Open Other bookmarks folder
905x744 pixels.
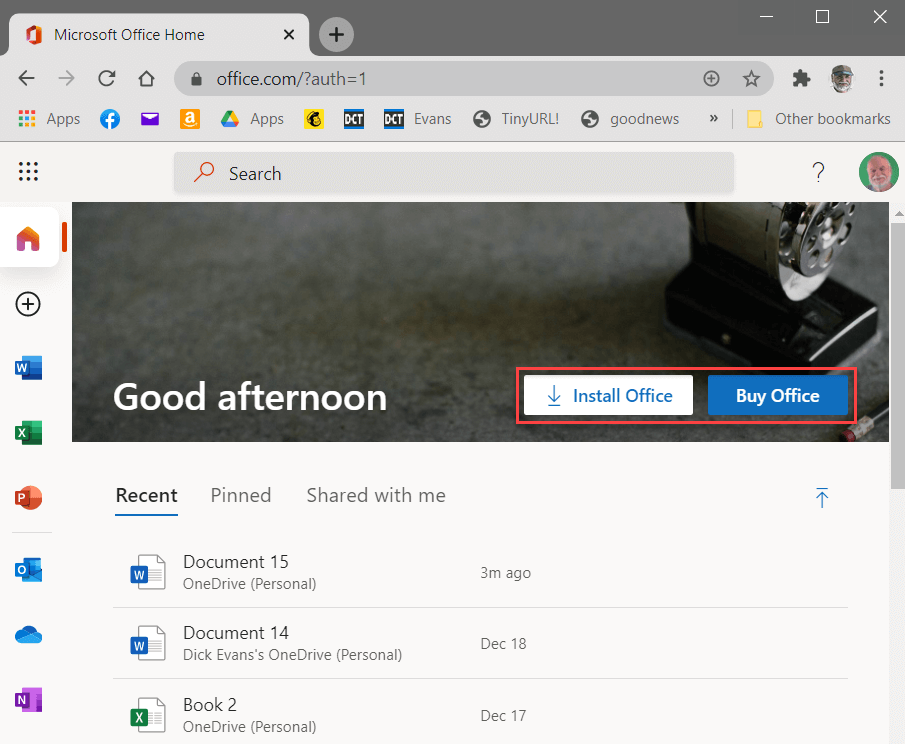[x=819, y=119]
